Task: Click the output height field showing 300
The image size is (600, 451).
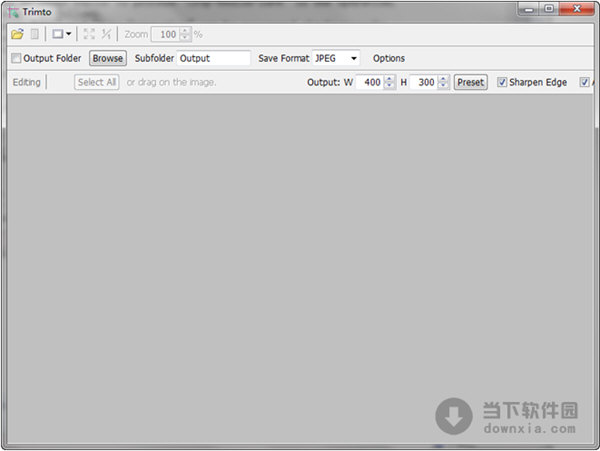Action: (x=423, y=82)
